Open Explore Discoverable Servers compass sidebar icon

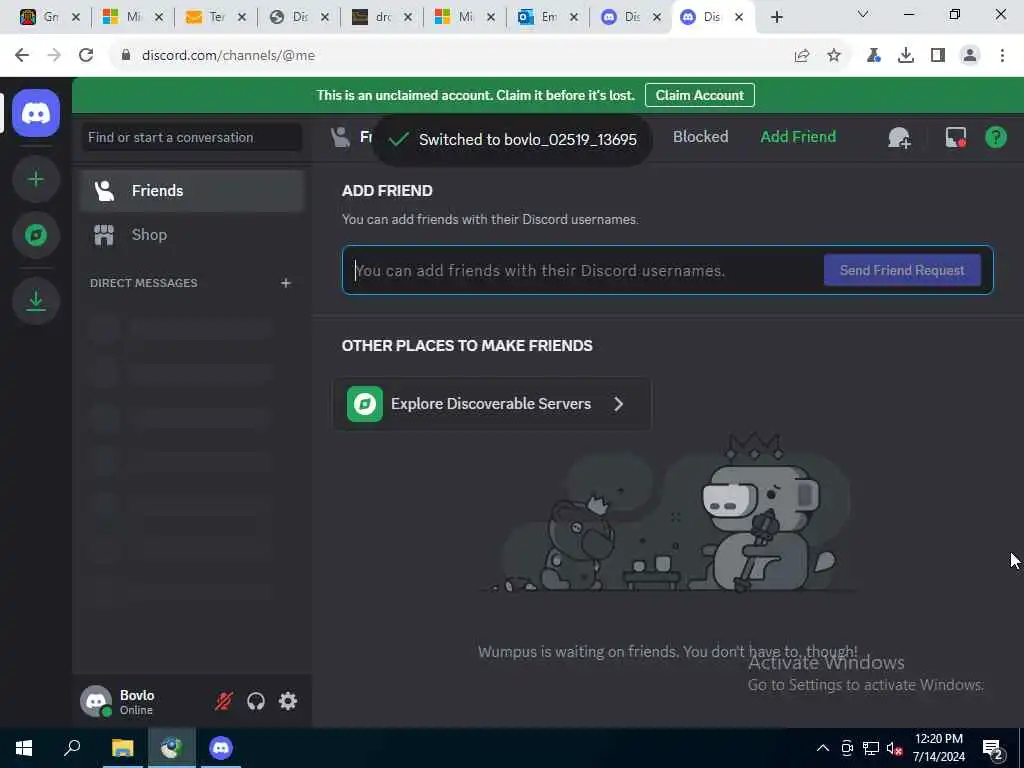pyautogui.click(x=36, y=235)
